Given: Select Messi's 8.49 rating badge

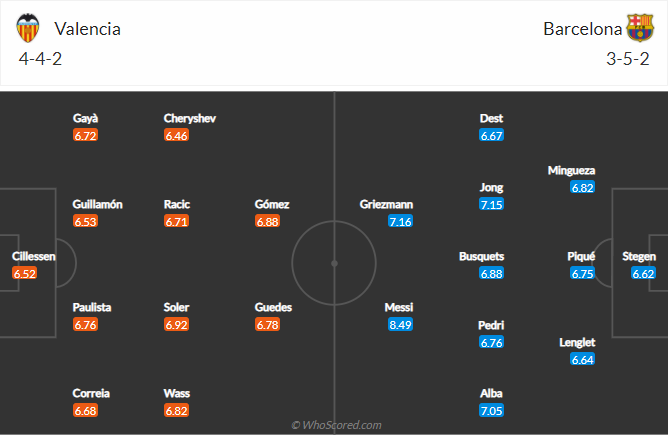Looking at the screenshot, I should (399, 324).
